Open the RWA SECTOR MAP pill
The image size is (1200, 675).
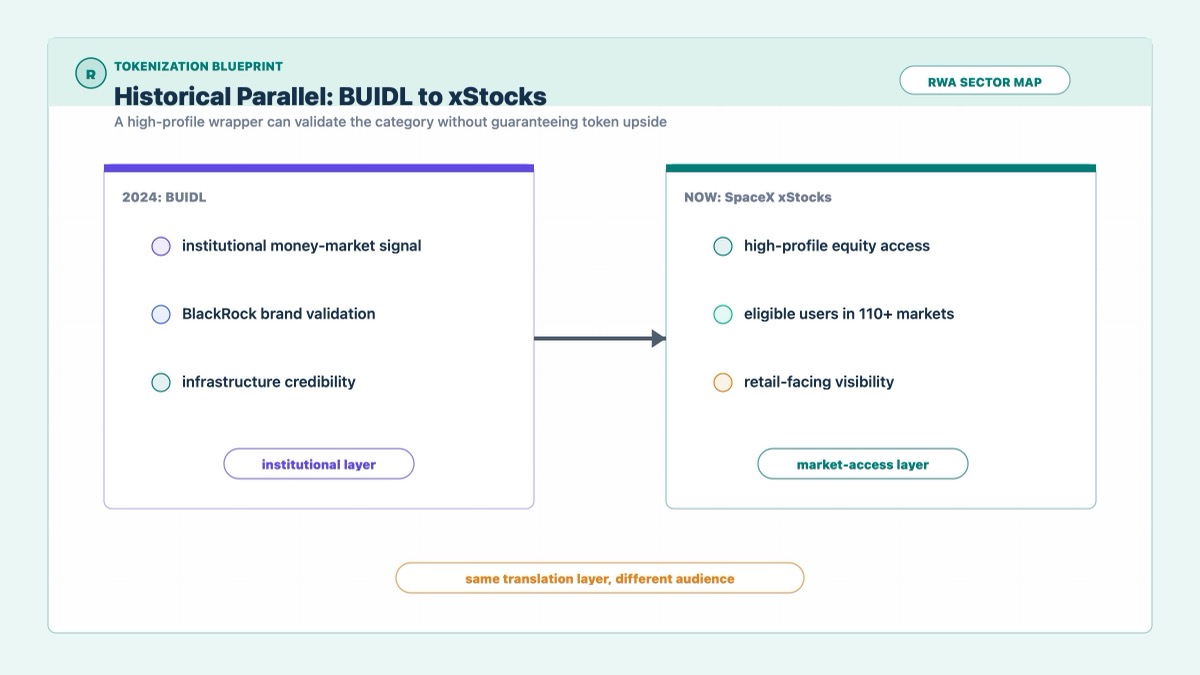click(x=985, y=81)
